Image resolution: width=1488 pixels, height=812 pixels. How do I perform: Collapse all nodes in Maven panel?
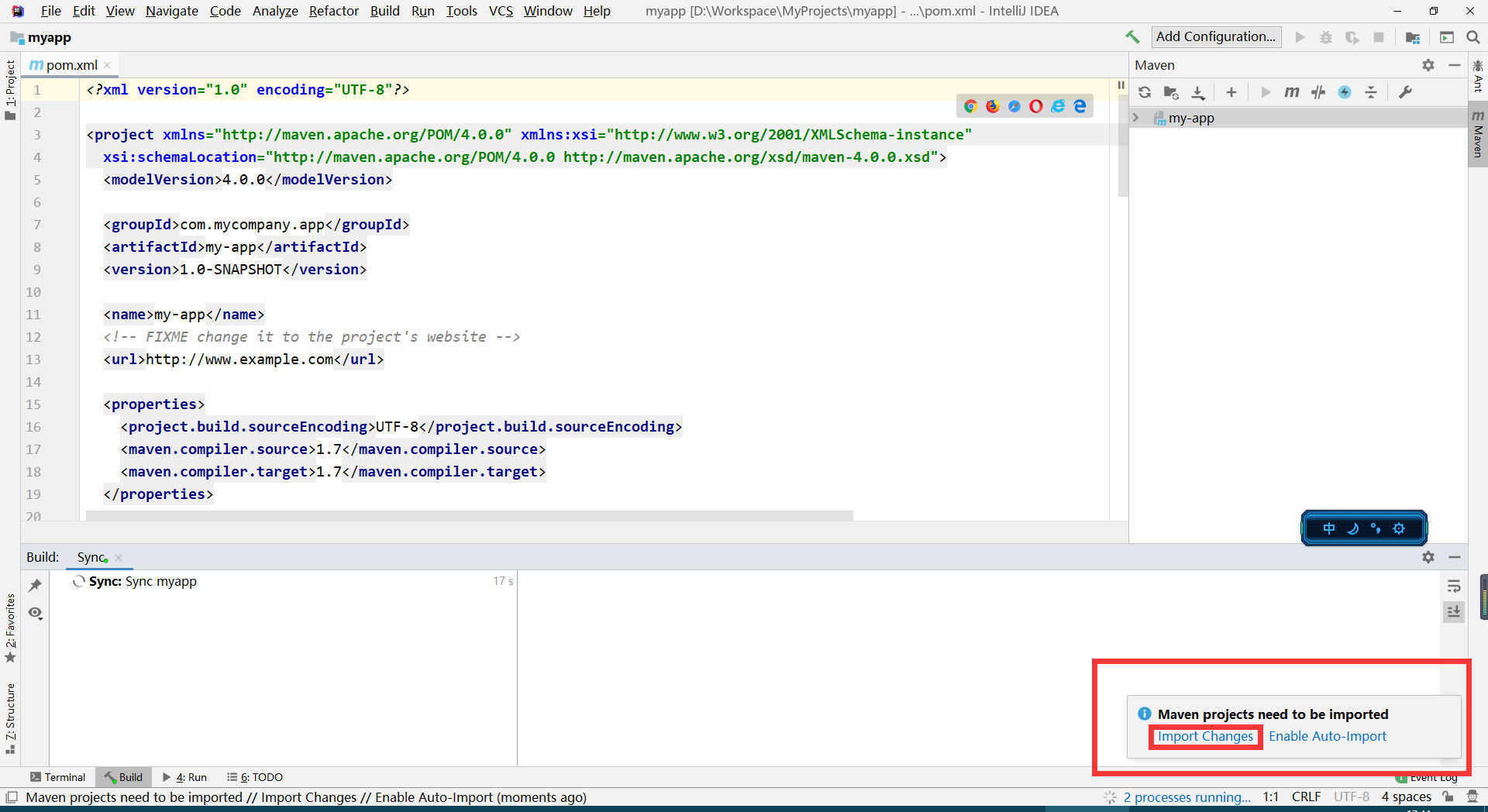coord(1371,92)
